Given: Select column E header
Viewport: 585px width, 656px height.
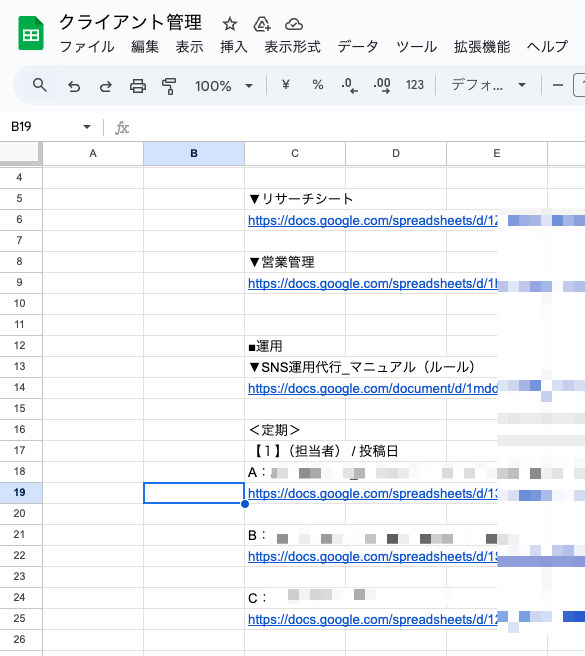Looking at the screenshot, I should (497, 154).
